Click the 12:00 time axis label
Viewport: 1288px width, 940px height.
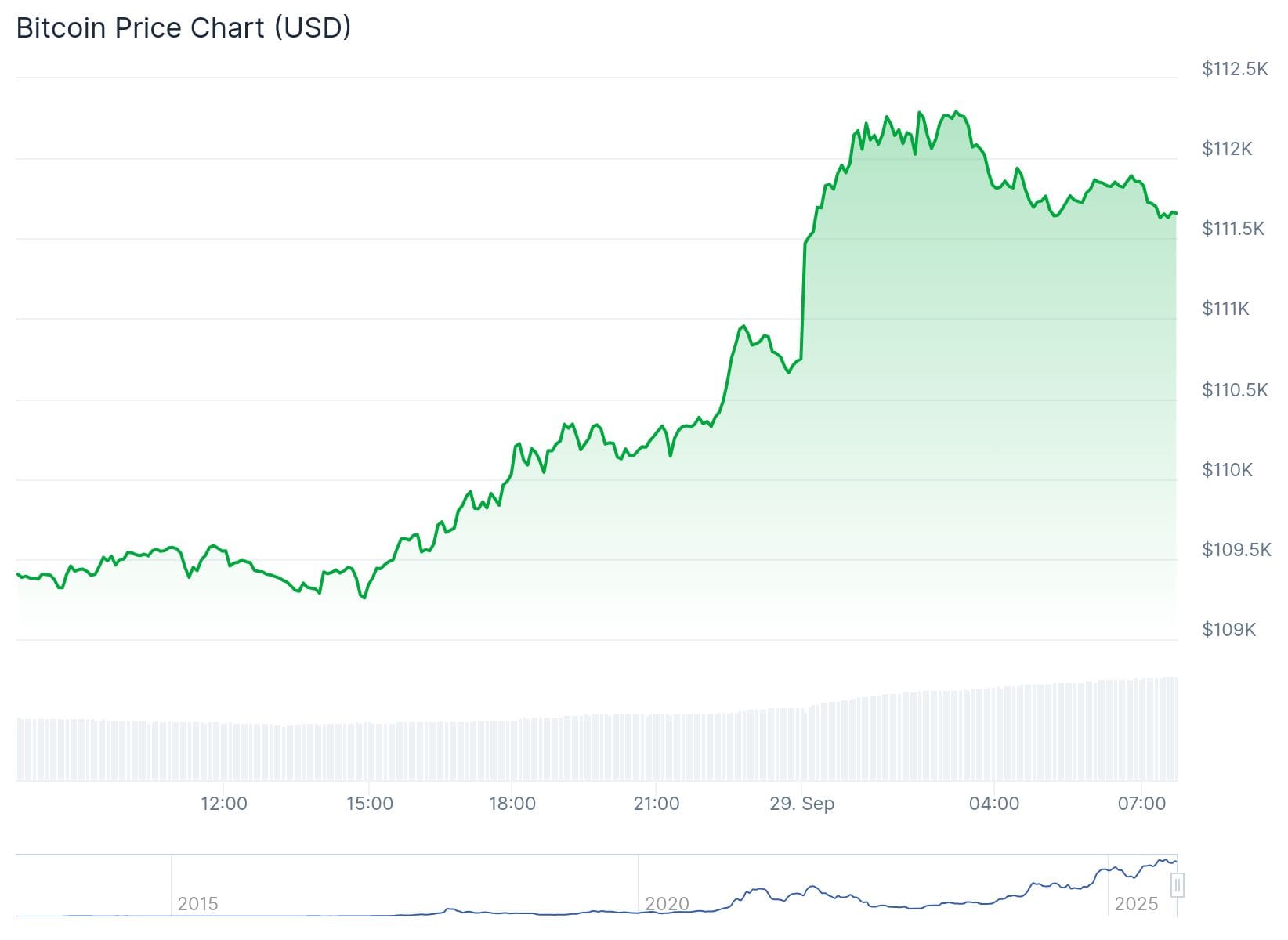coord(224,804)
